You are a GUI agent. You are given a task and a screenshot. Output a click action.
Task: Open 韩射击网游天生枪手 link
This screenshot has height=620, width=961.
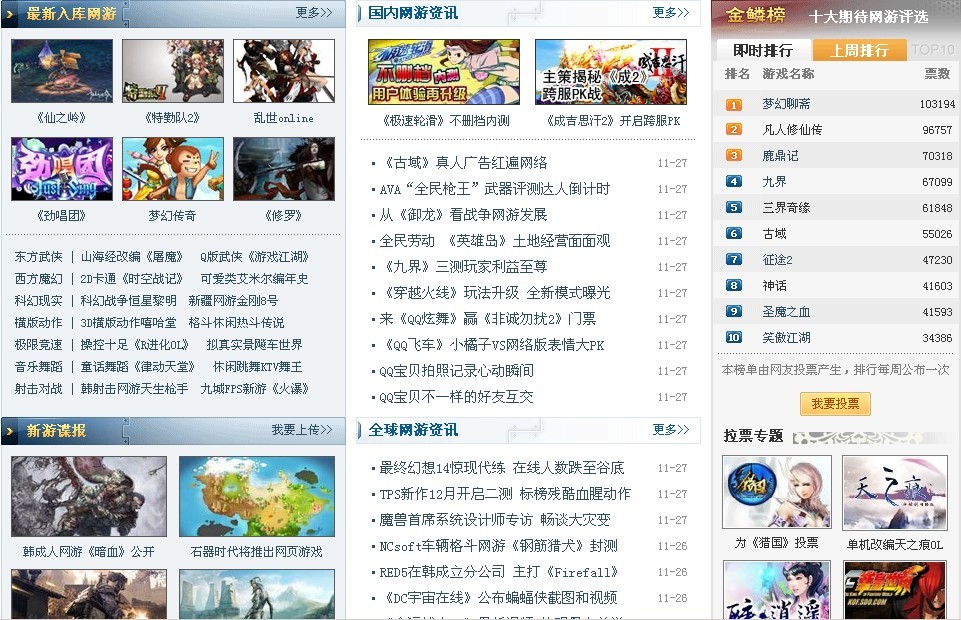(x=135, y=389)
